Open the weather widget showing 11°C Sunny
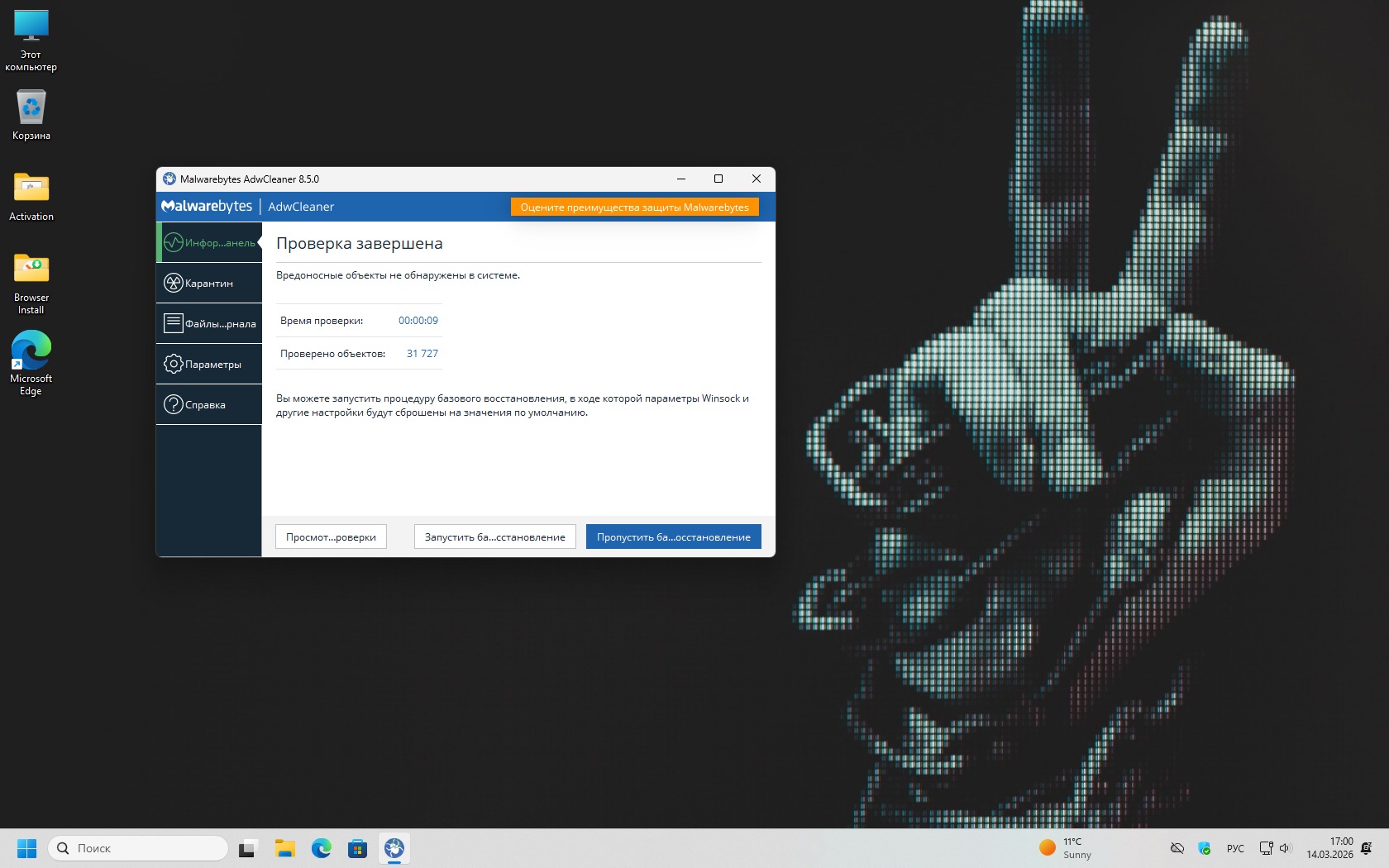The height and width of the screenshot is (868, 1389). 1066,848
